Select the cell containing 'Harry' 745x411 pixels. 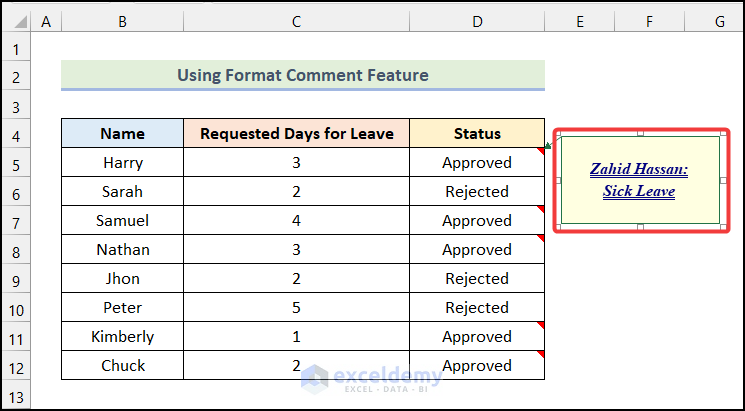(x=122, y=163)
